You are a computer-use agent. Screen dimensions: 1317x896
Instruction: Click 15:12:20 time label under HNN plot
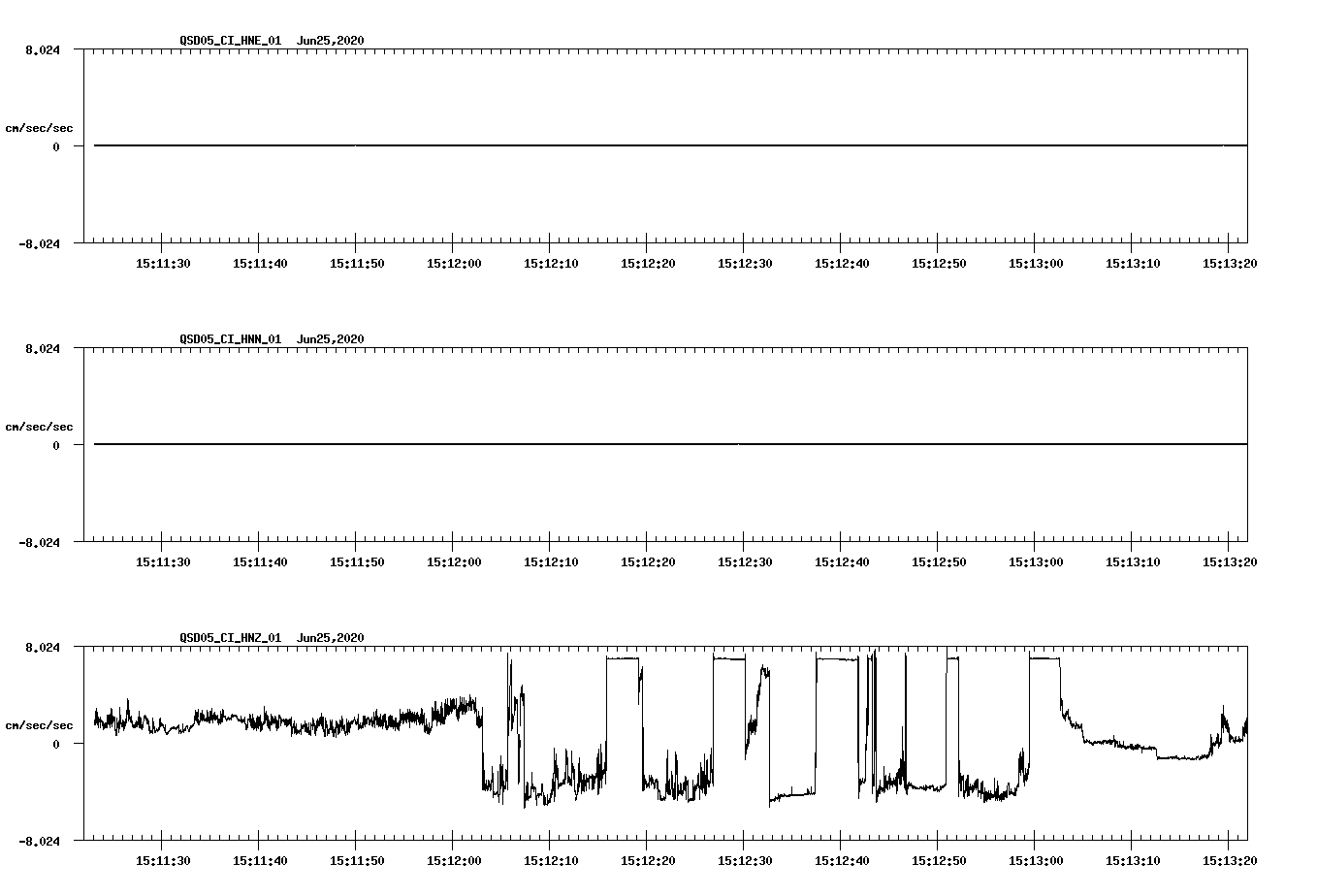coord(648,562)
